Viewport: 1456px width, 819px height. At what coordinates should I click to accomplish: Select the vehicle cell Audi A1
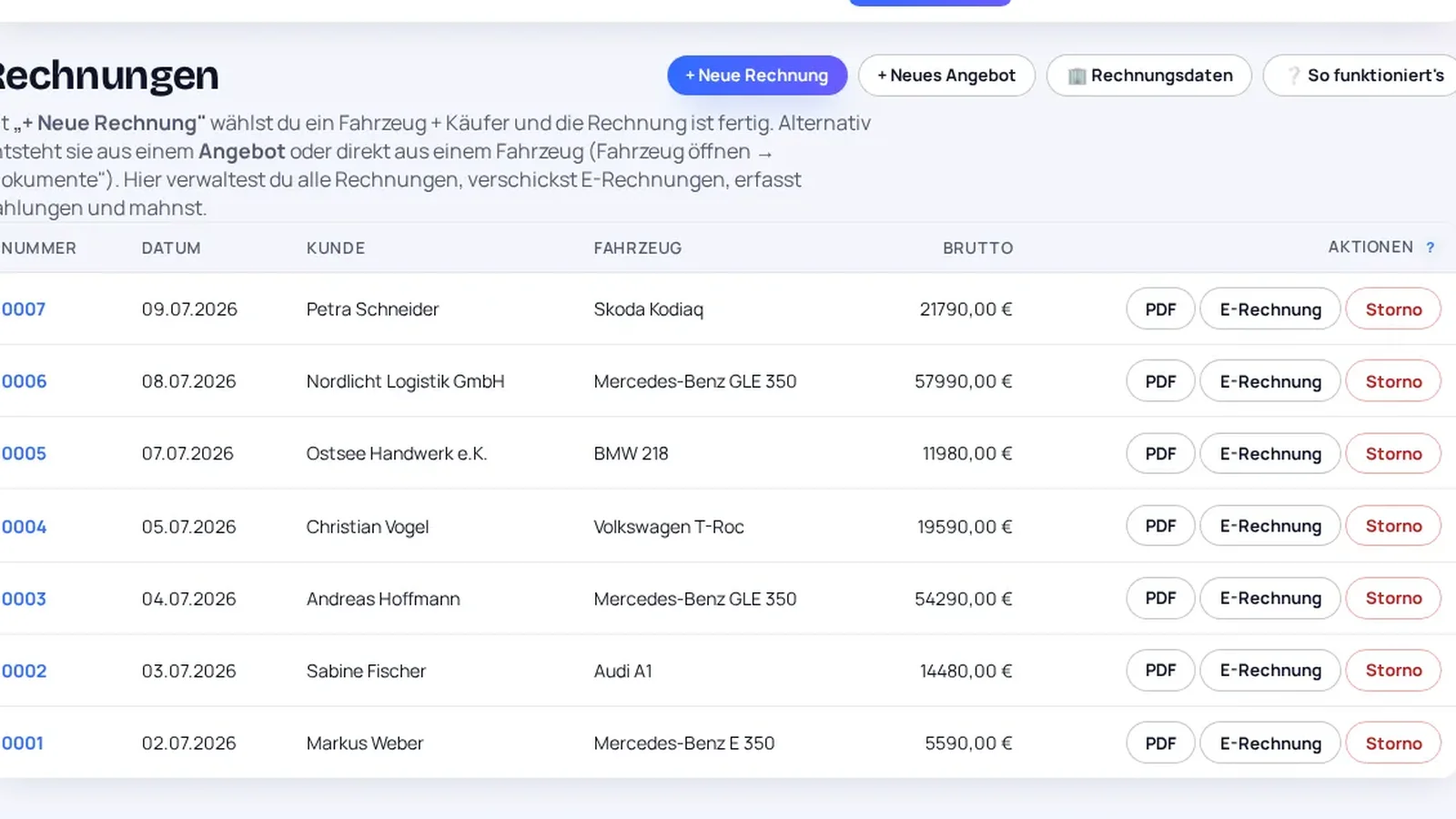[x=622, y=671]
